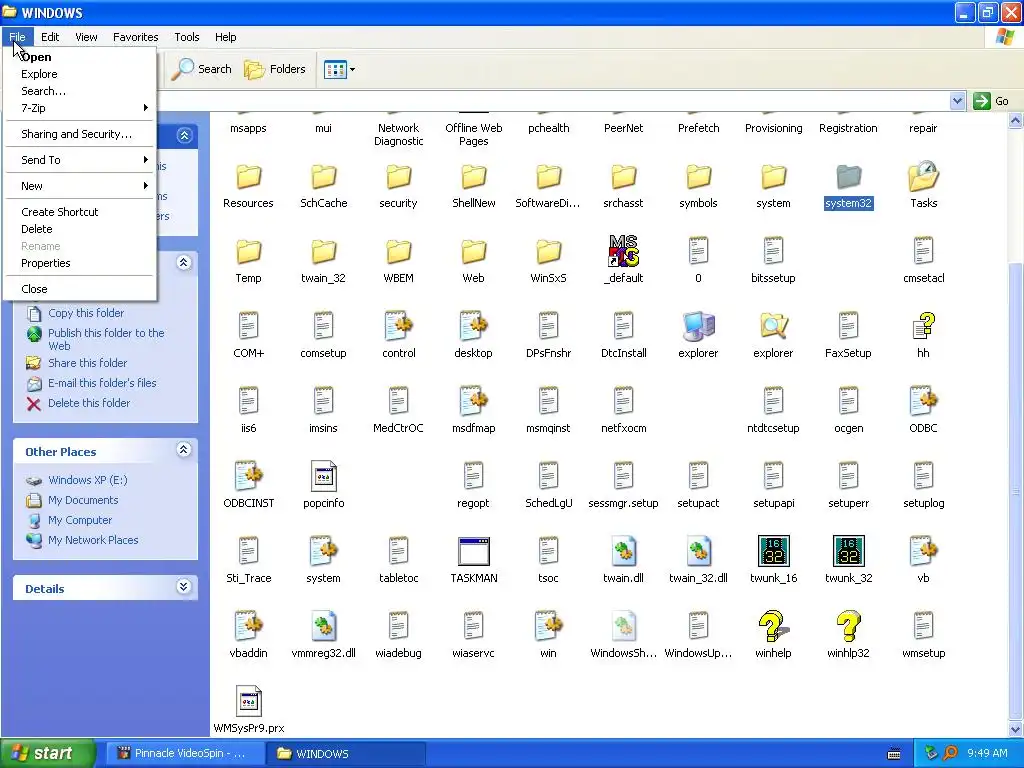Open My Computer link
Screen dimensions: 1024x768
80,520
